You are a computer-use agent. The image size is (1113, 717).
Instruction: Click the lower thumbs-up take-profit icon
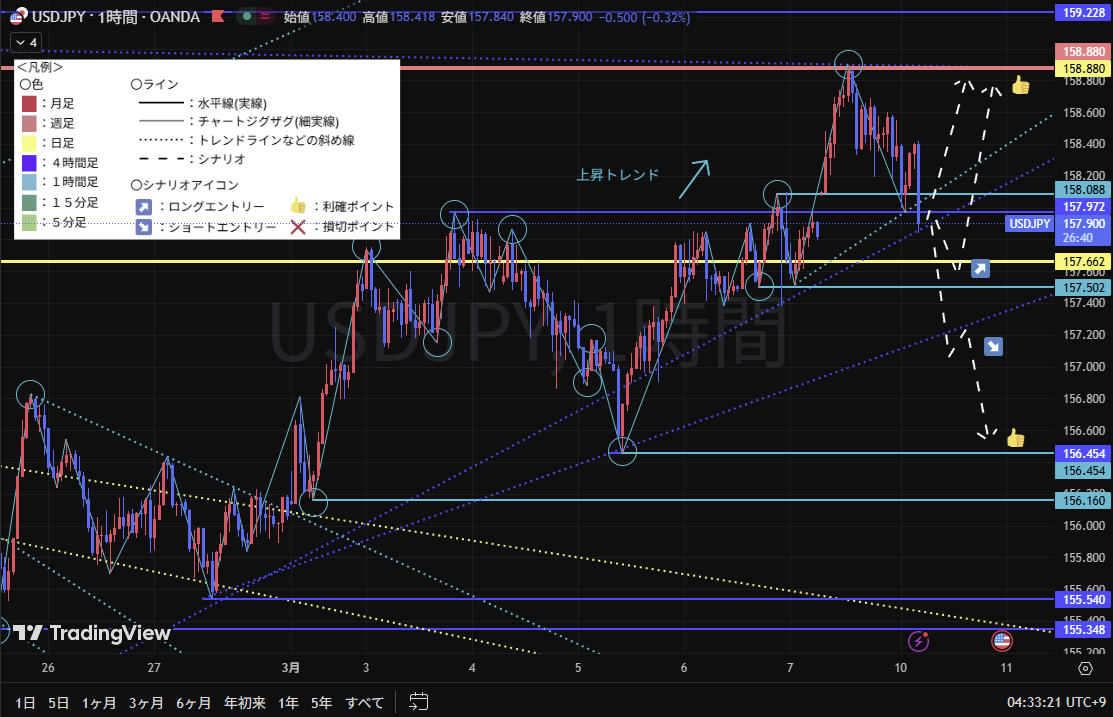(1015, 438)
